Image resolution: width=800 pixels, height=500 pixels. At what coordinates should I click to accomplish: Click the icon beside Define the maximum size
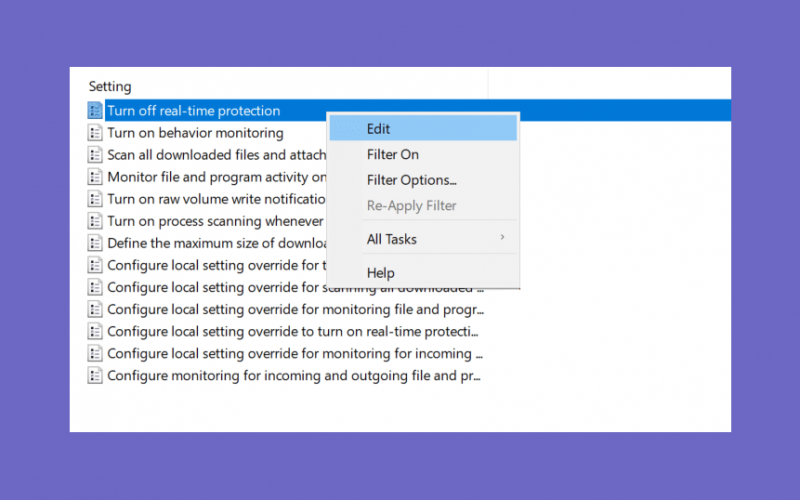point(95,243)
